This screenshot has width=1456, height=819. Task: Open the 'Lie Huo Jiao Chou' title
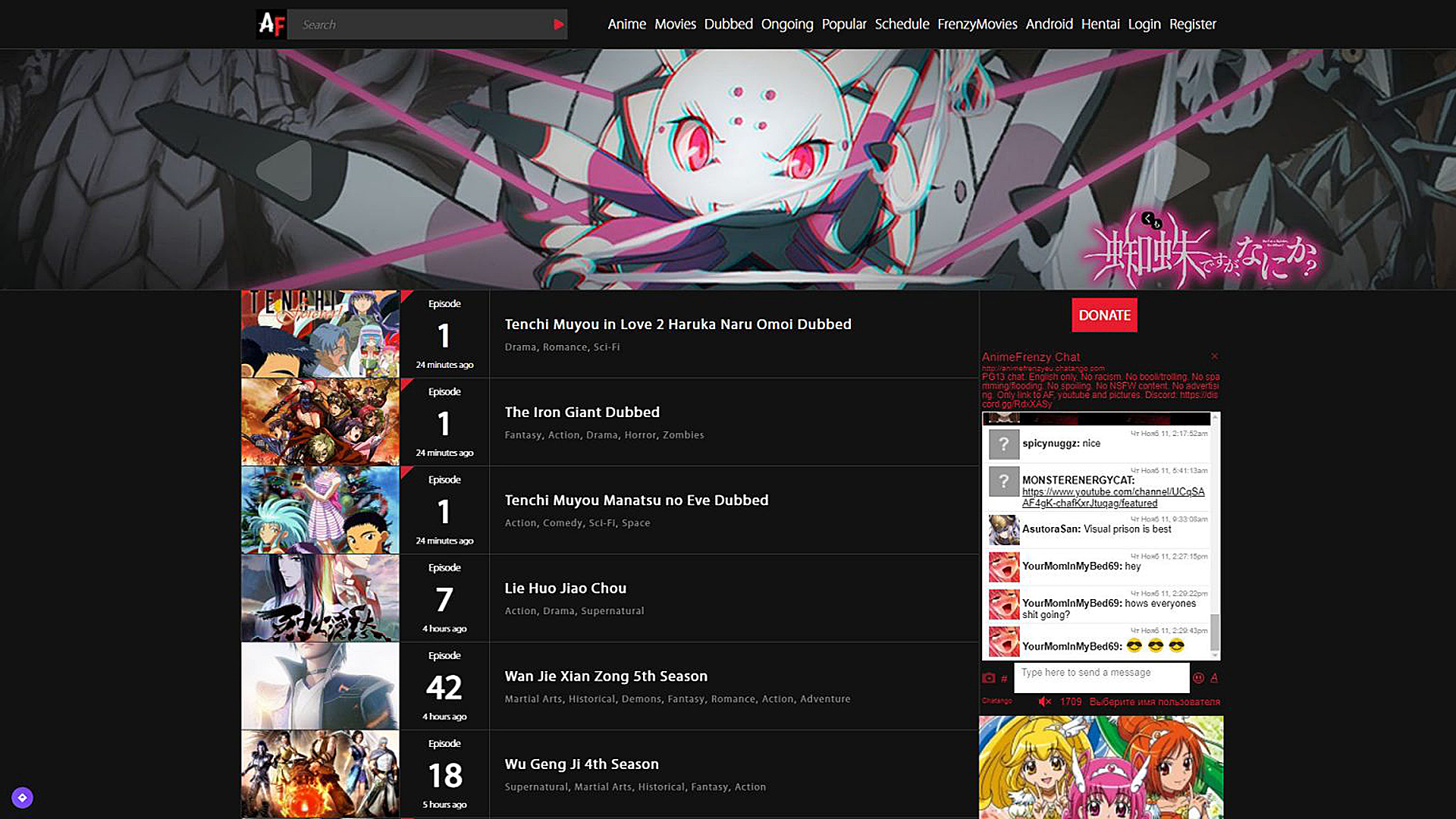[x=565, y=588]
